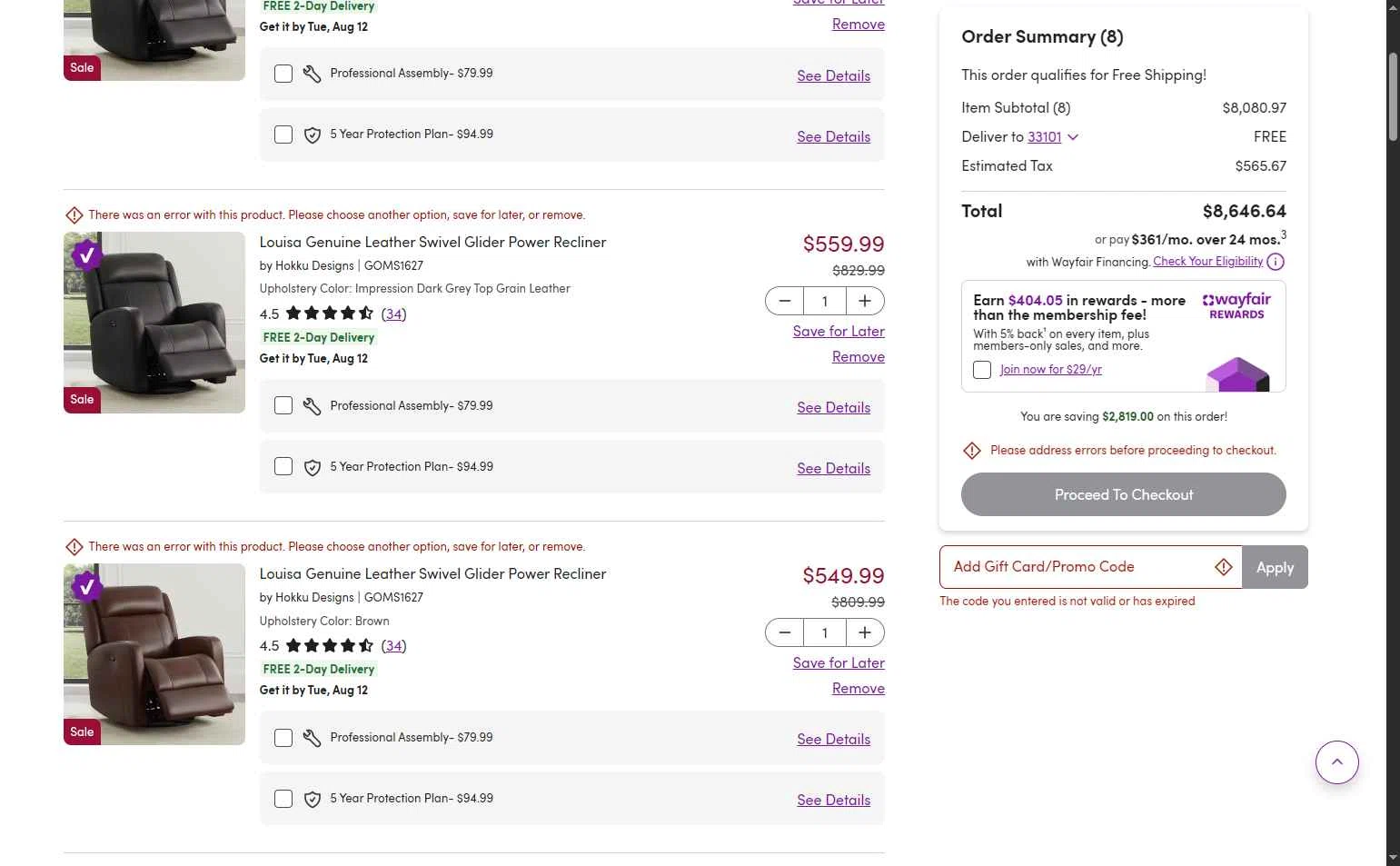Click the page scrollbar thumb
The width and height of the screenshot is (1400, 866).
1393,97
